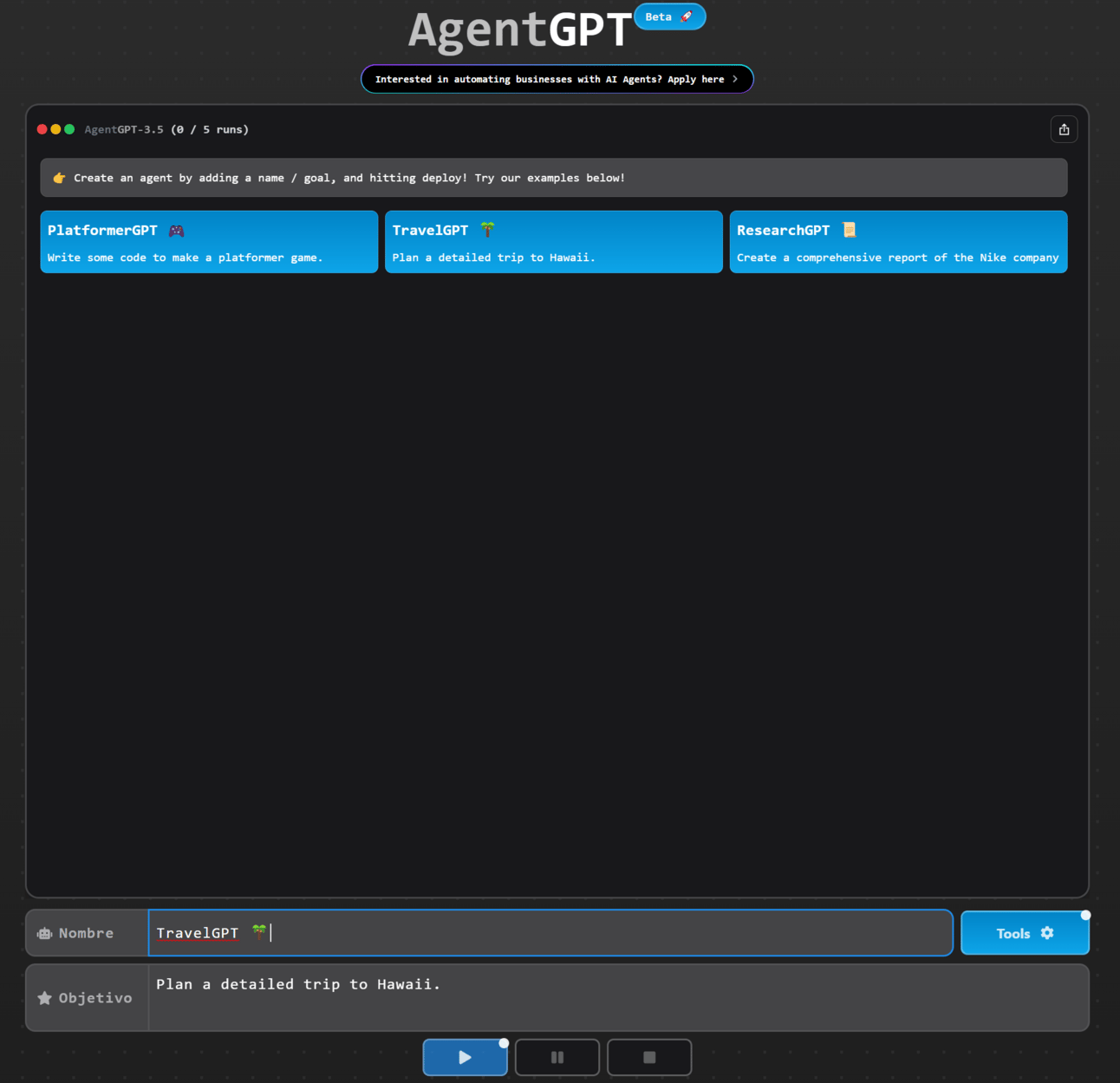This screenshot has height=1083, width=1120.
Task: Open the Tools settings button
Action: 1025,933
